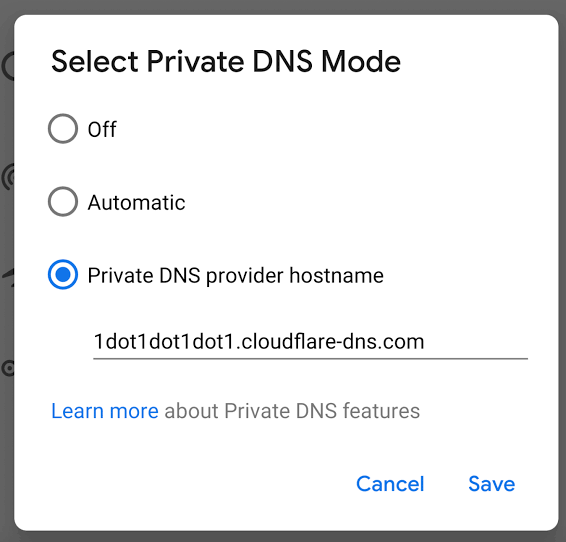The width and height of the screenshot is (566, 542).
Task: Click the partially hidden triangular signal icon behind dialog
Action: [9, 278]
